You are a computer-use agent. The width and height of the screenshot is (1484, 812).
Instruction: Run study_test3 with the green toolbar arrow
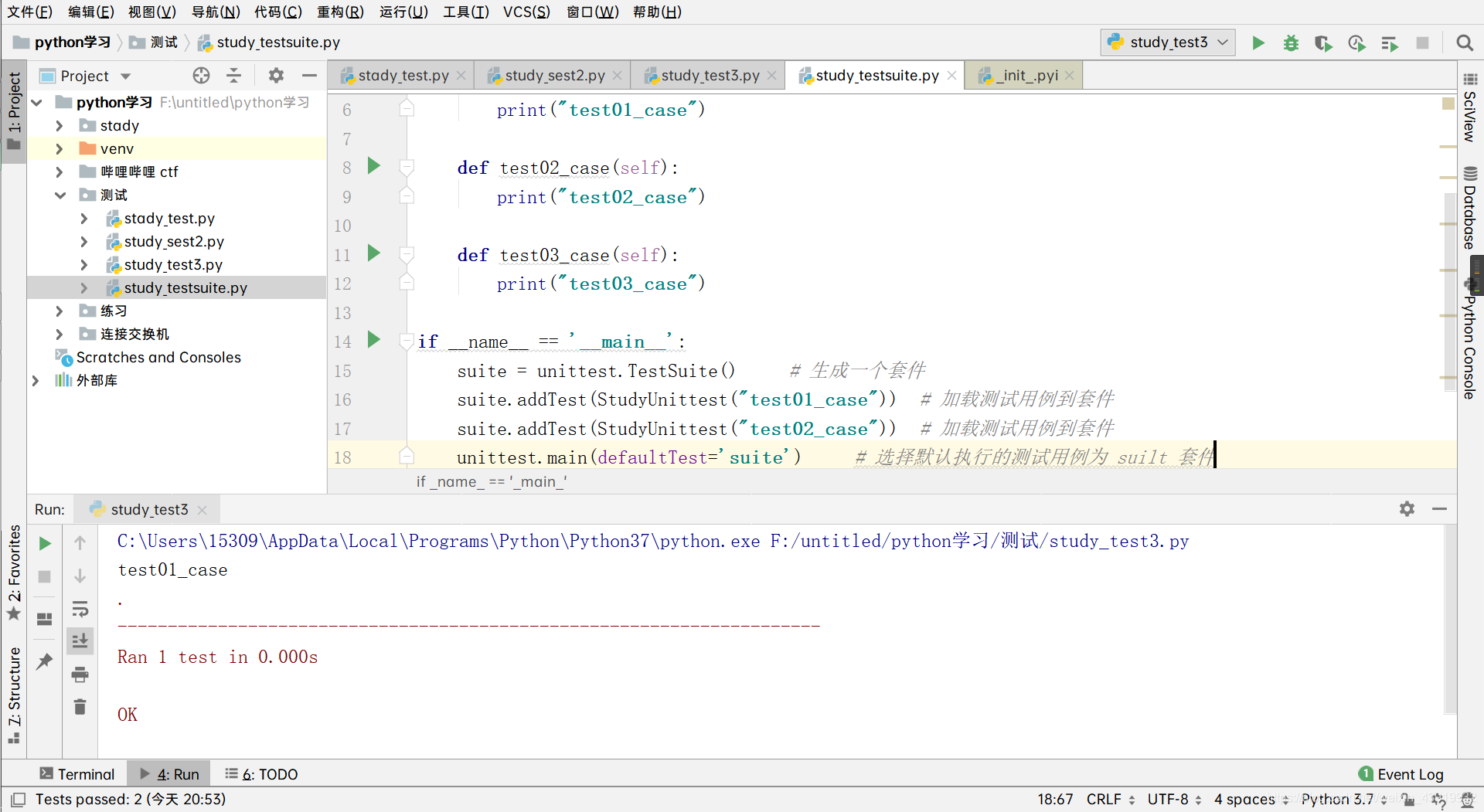(x=1258, y=42)
